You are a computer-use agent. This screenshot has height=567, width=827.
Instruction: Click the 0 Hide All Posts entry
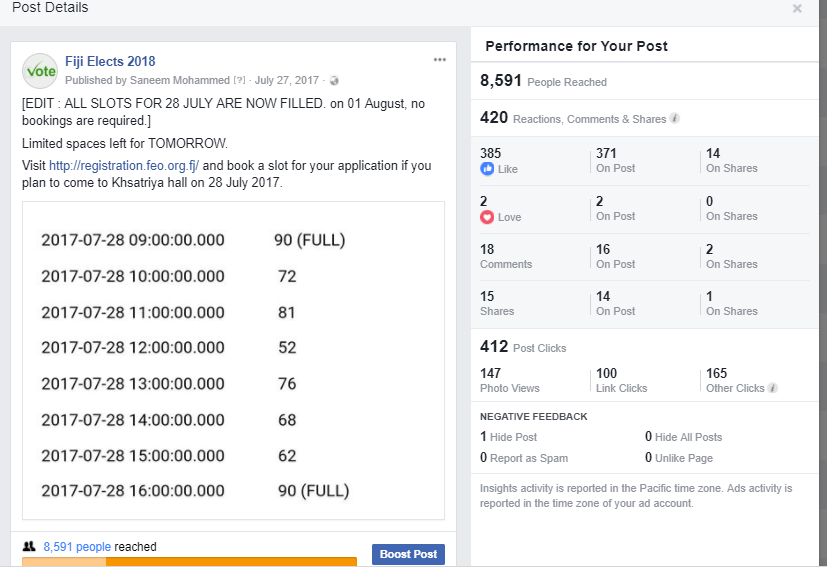(684, 437)
